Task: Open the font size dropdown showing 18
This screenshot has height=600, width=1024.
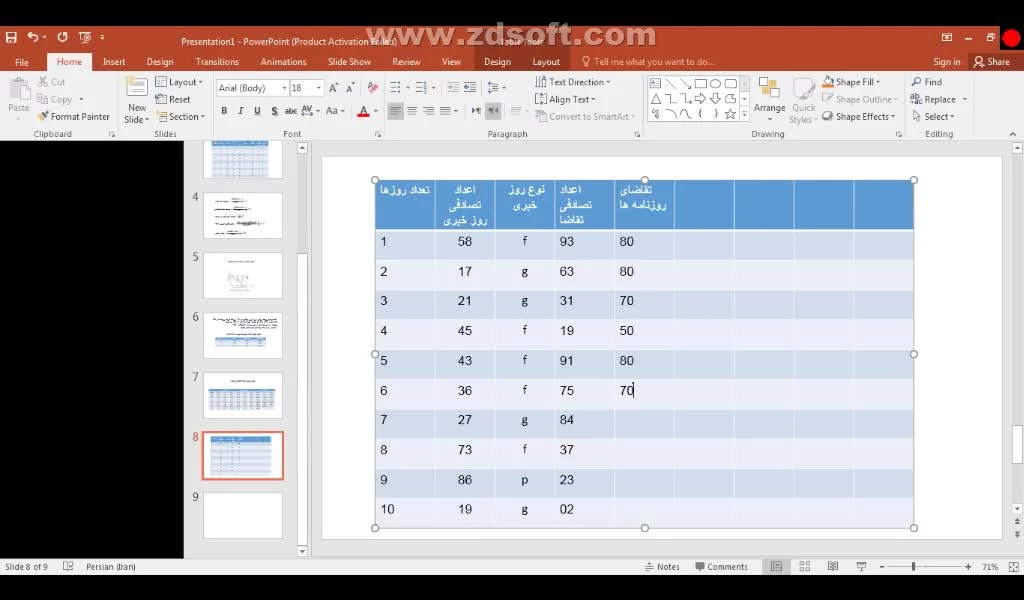Action: (319, 87)
